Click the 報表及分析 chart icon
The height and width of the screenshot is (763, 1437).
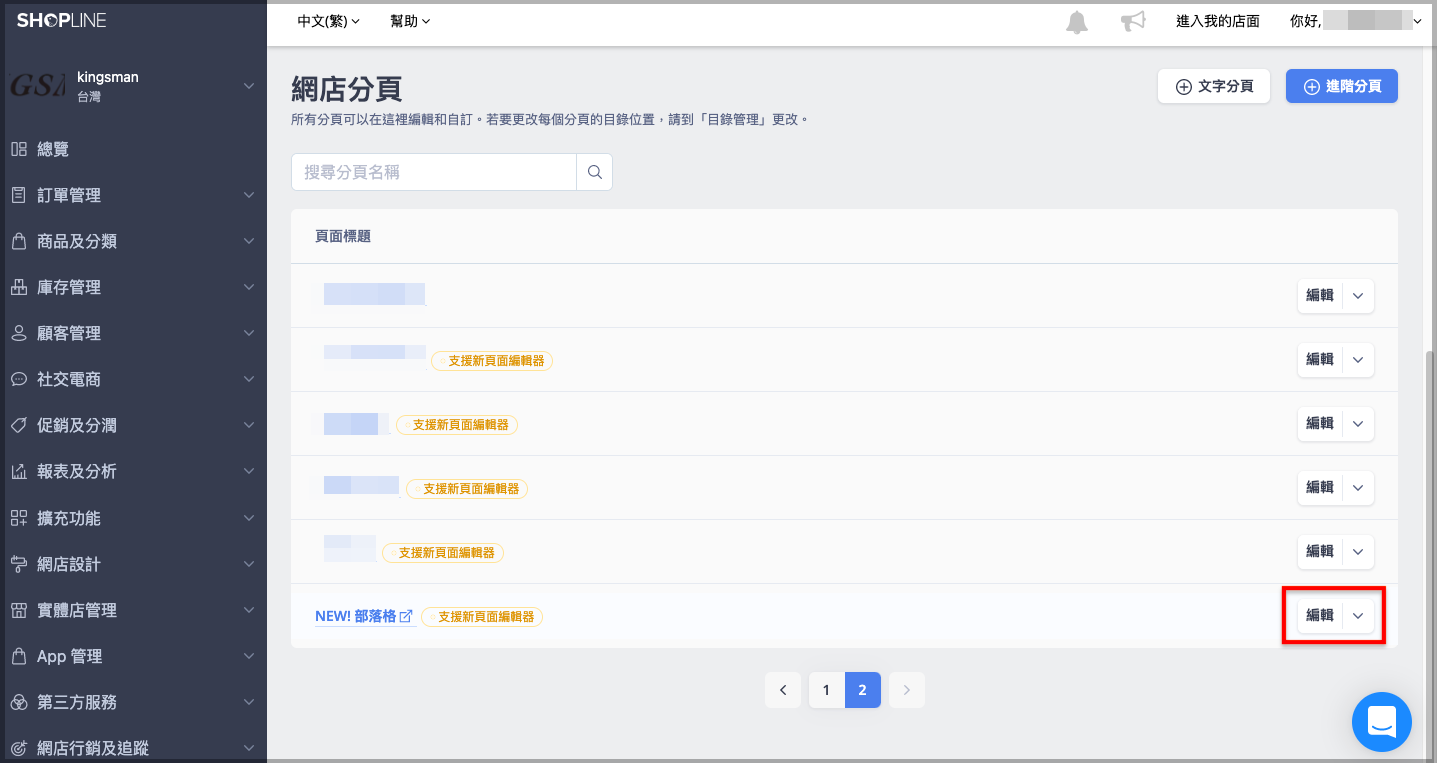tap(19, 471)
